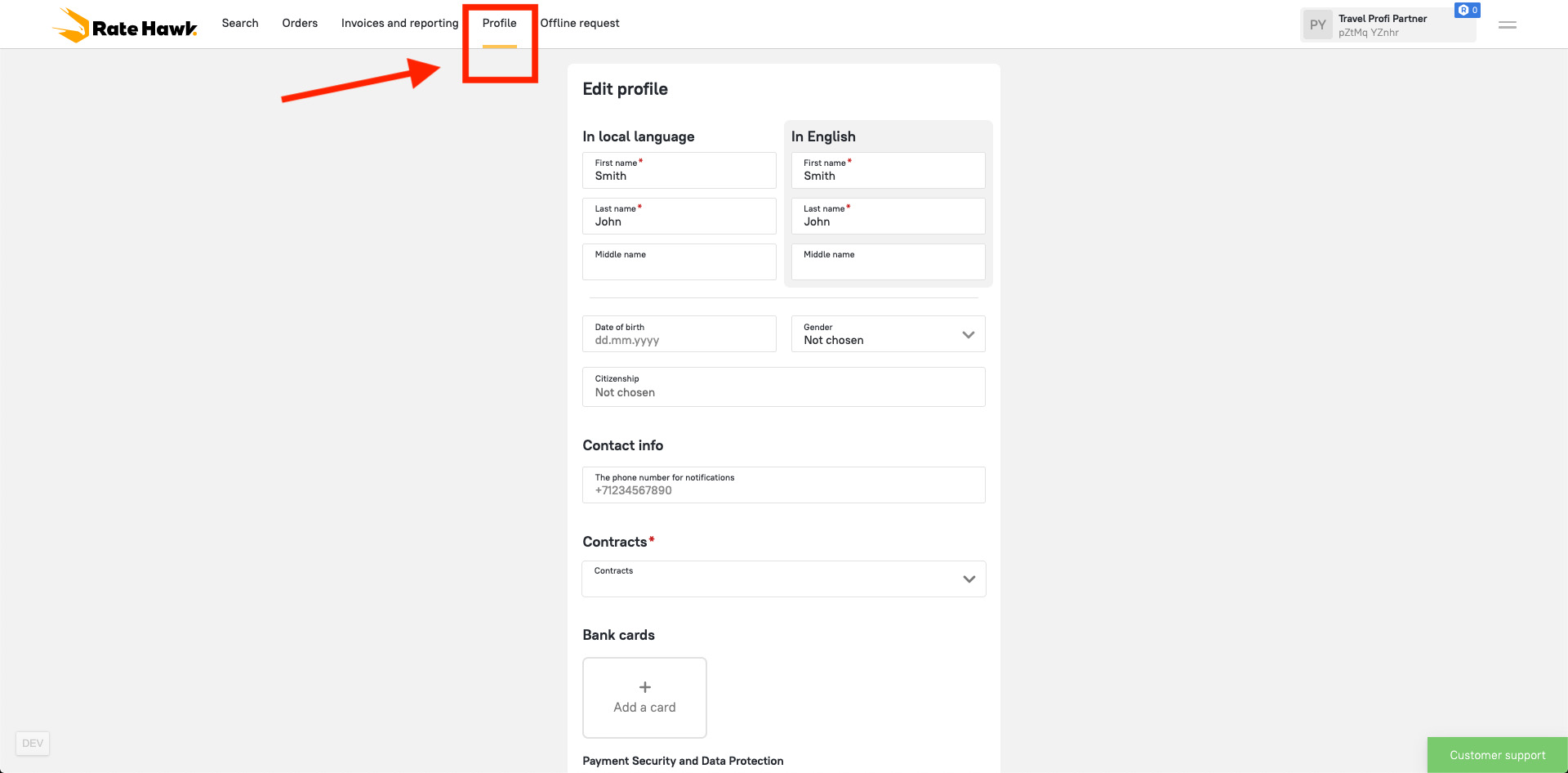Viewport: 1568px width, 773px height.
Task: Expand the Gender dropdown chevron
Action: click(x=969, y=334)
